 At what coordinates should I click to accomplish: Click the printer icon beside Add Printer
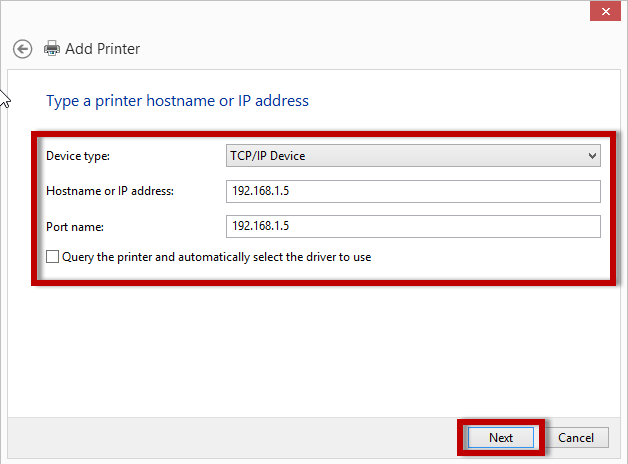(52, 48)
